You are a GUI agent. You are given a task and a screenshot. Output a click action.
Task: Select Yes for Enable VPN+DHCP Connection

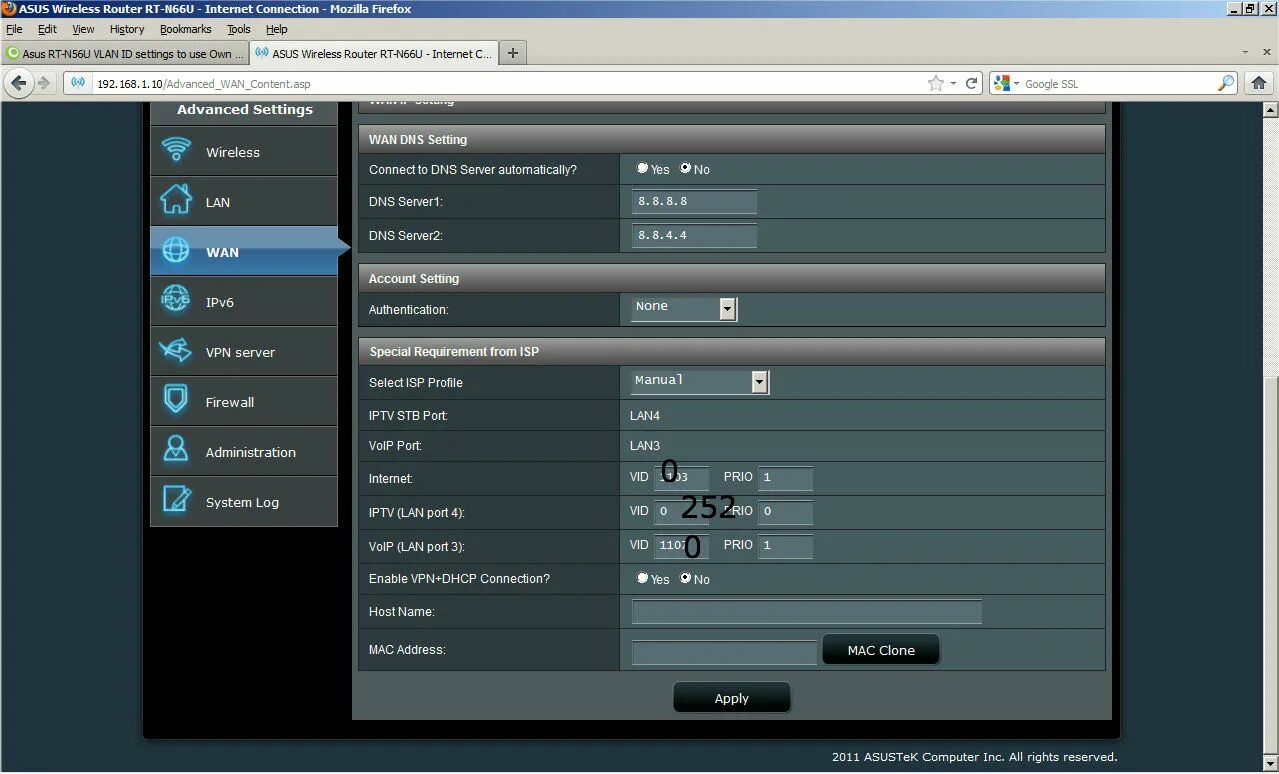click(x=643, y=578)
